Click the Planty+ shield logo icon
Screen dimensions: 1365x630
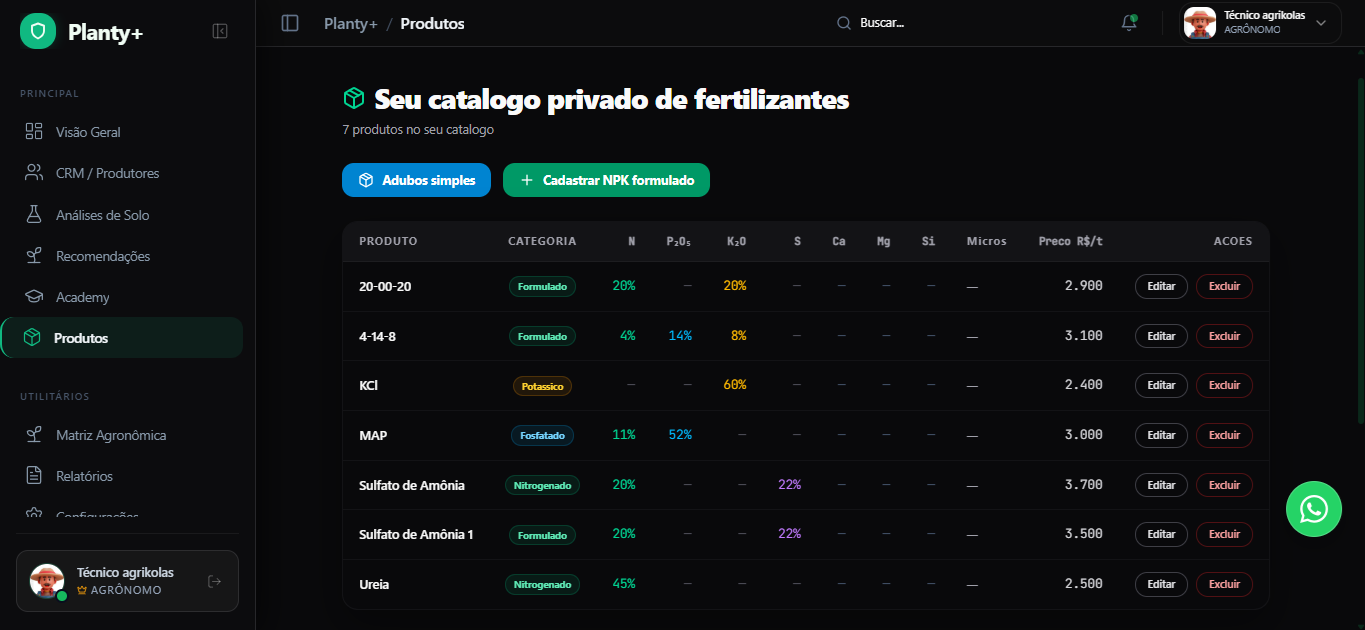38,32
